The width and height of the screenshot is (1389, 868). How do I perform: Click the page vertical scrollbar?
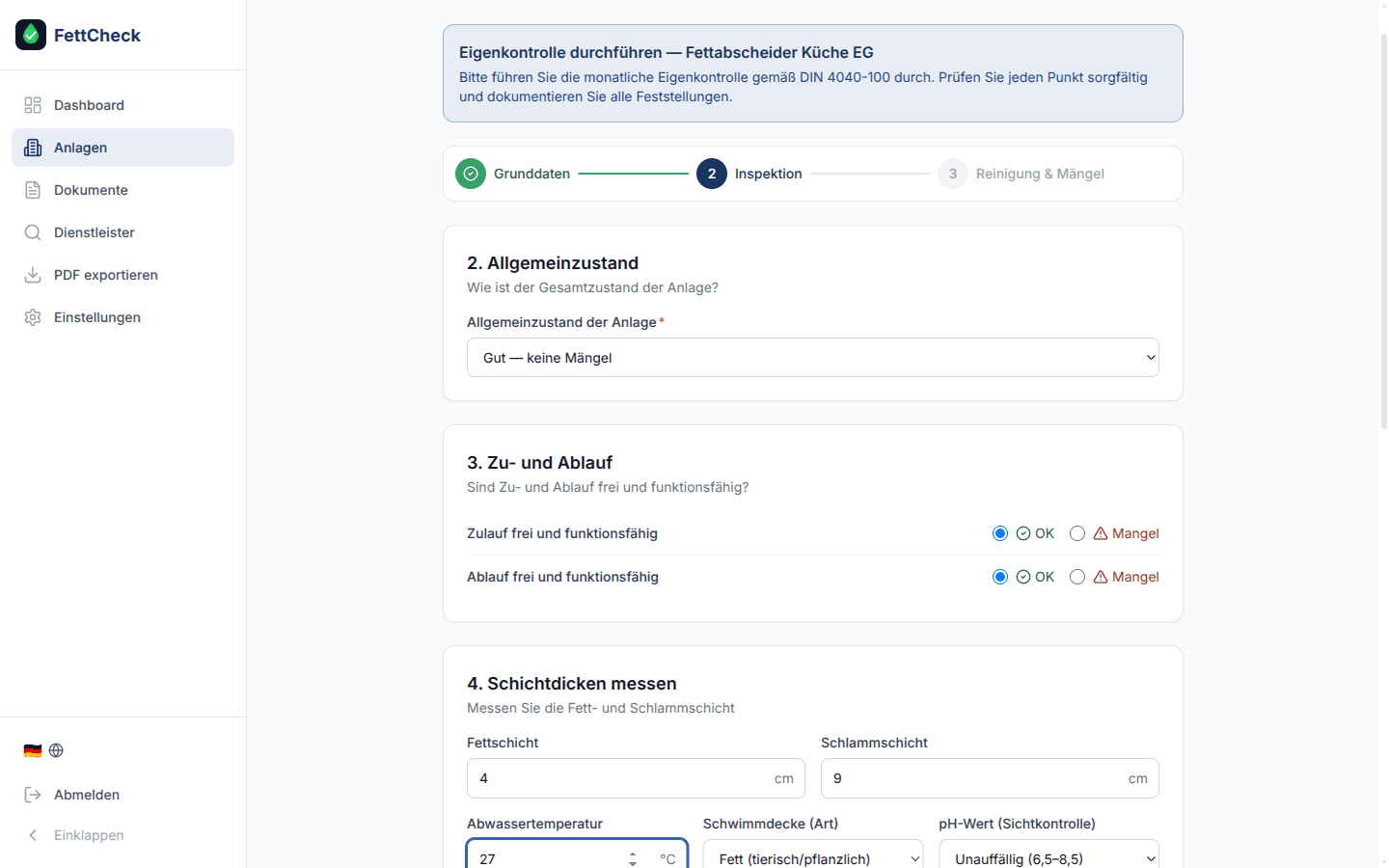(1384, 231)
